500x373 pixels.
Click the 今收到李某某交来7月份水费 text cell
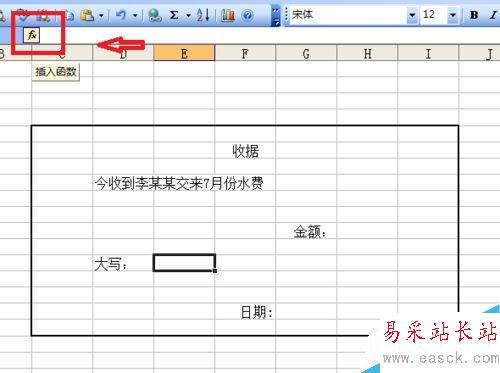pos(179,183)
